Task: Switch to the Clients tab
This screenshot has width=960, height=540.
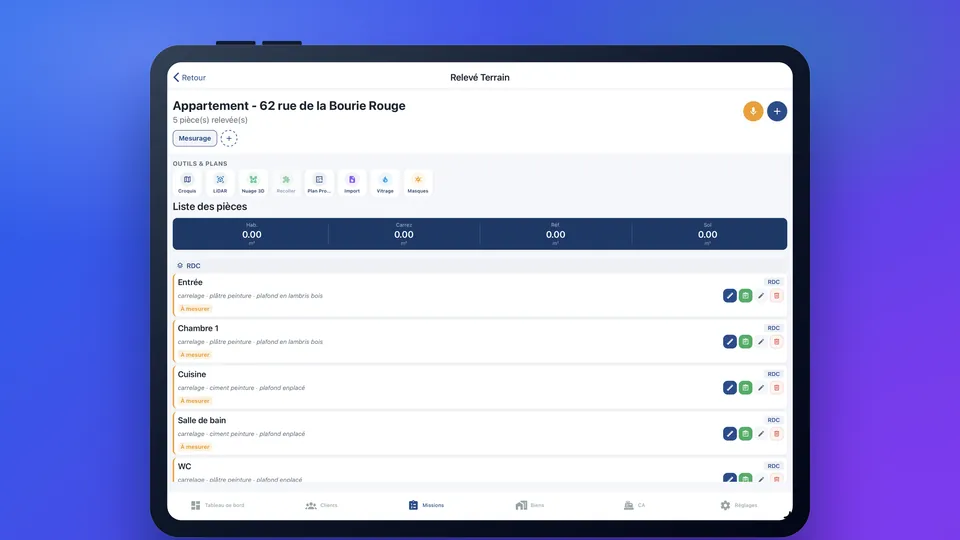Action: click(321, 505)
